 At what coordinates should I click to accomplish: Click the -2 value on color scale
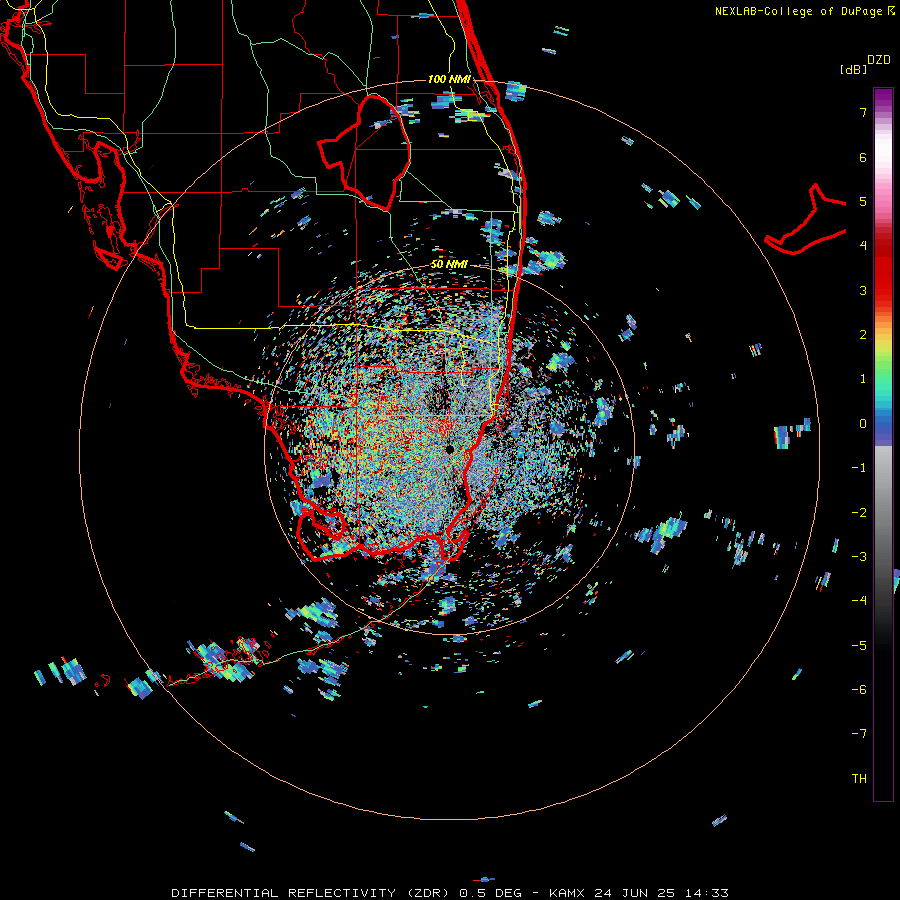(x=859, y=513)
